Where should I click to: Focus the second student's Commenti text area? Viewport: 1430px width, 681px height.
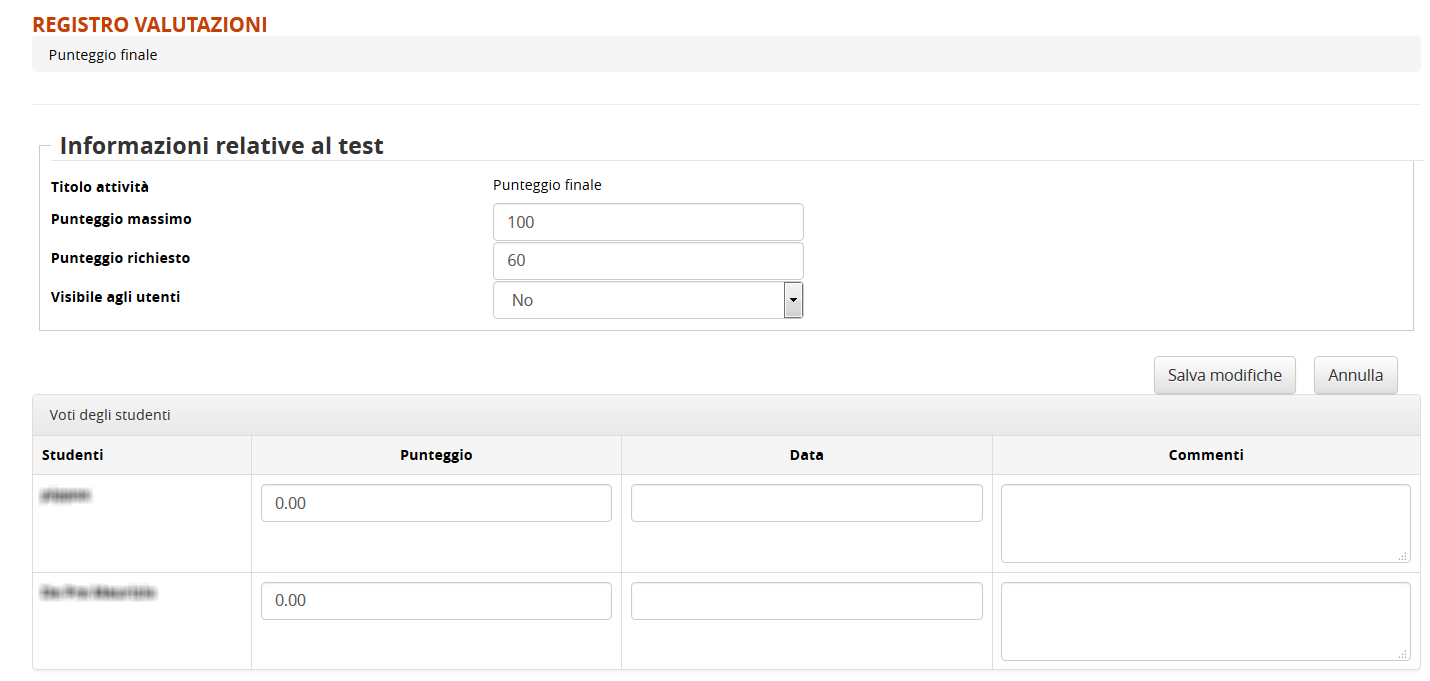pos(1205,621)
